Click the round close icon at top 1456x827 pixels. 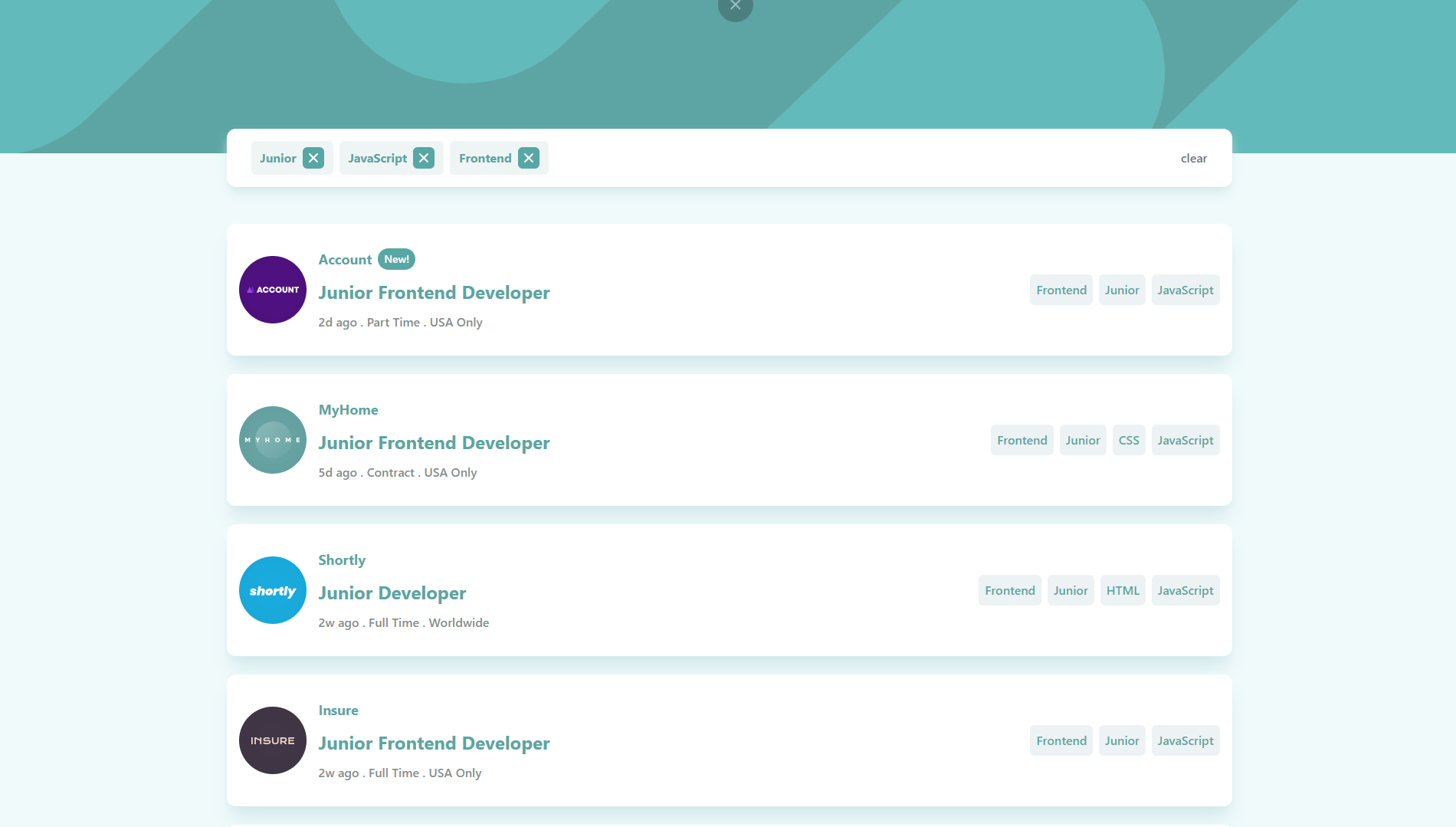click(x=735, y=7)
